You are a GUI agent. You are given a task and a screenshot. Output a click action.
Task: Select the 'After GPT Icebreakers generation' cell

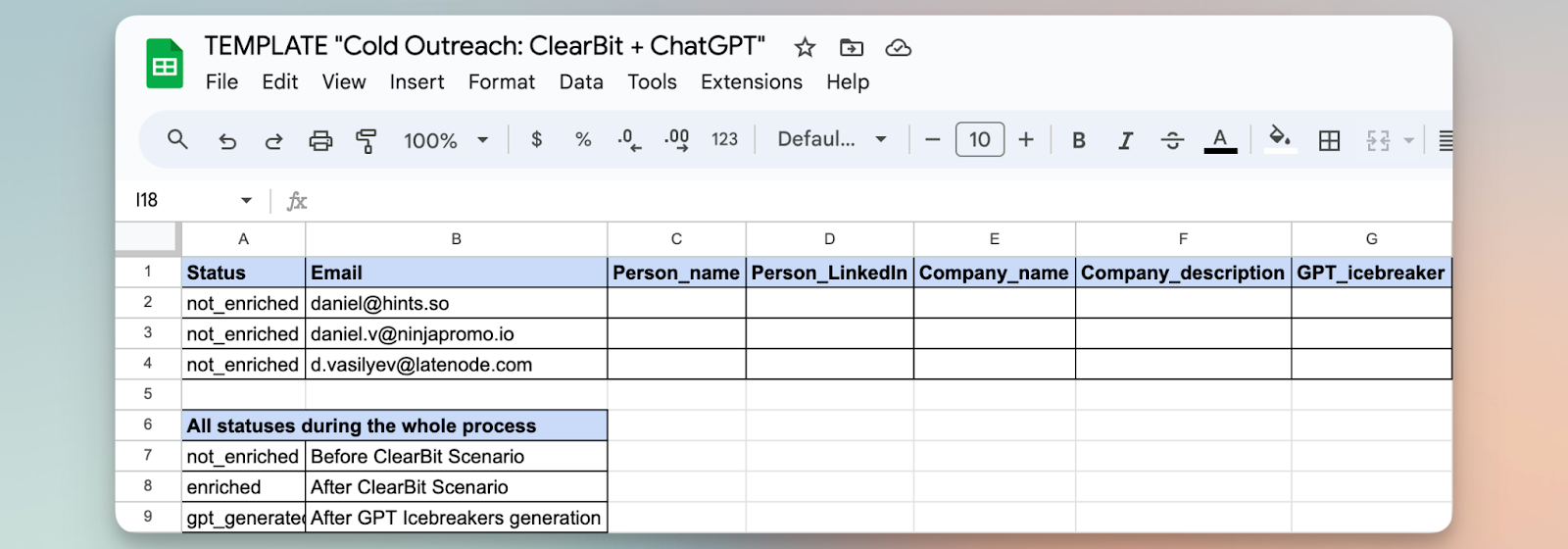[456, 518]
